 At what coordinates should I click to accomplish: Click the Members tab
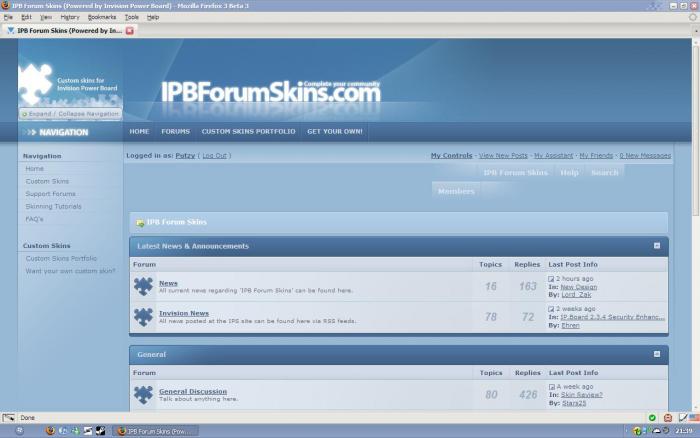(456, 190)
